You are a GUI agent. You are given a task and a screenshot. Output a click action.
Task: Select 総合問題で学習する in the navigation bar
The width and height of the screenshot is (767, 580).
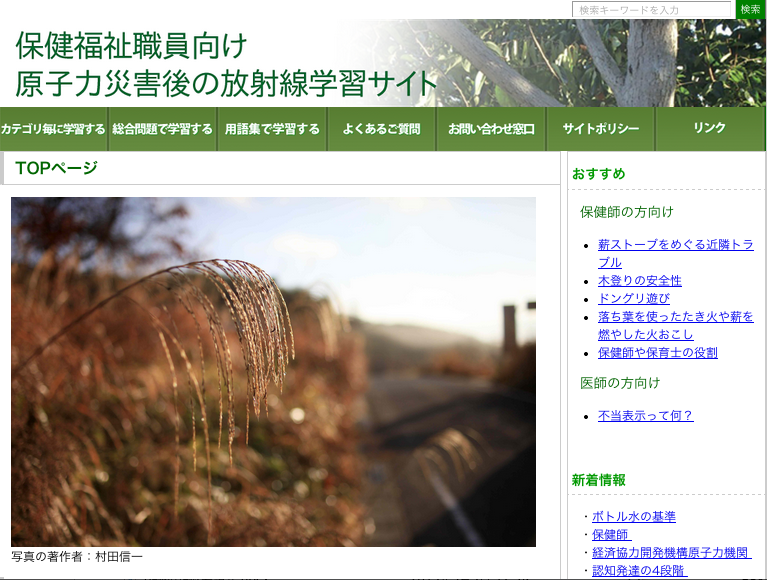click(x=163, y=130)
